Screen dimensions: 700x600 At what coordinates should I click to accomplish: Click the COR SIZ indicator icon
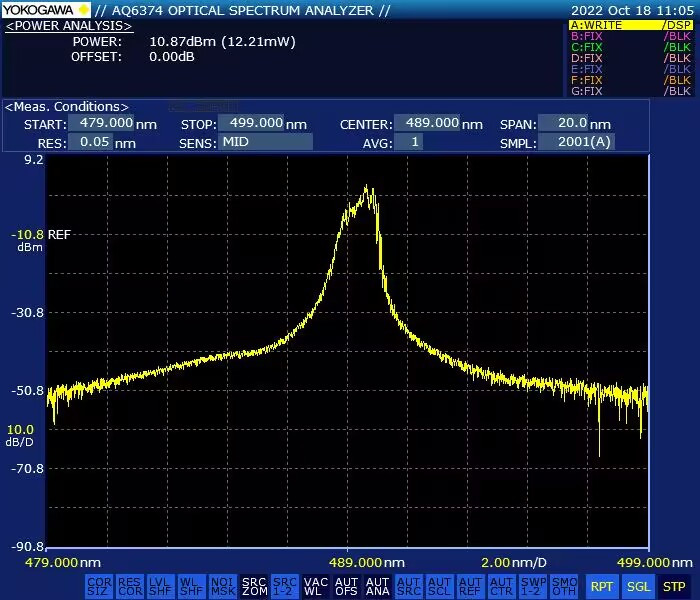coord(99,586)
